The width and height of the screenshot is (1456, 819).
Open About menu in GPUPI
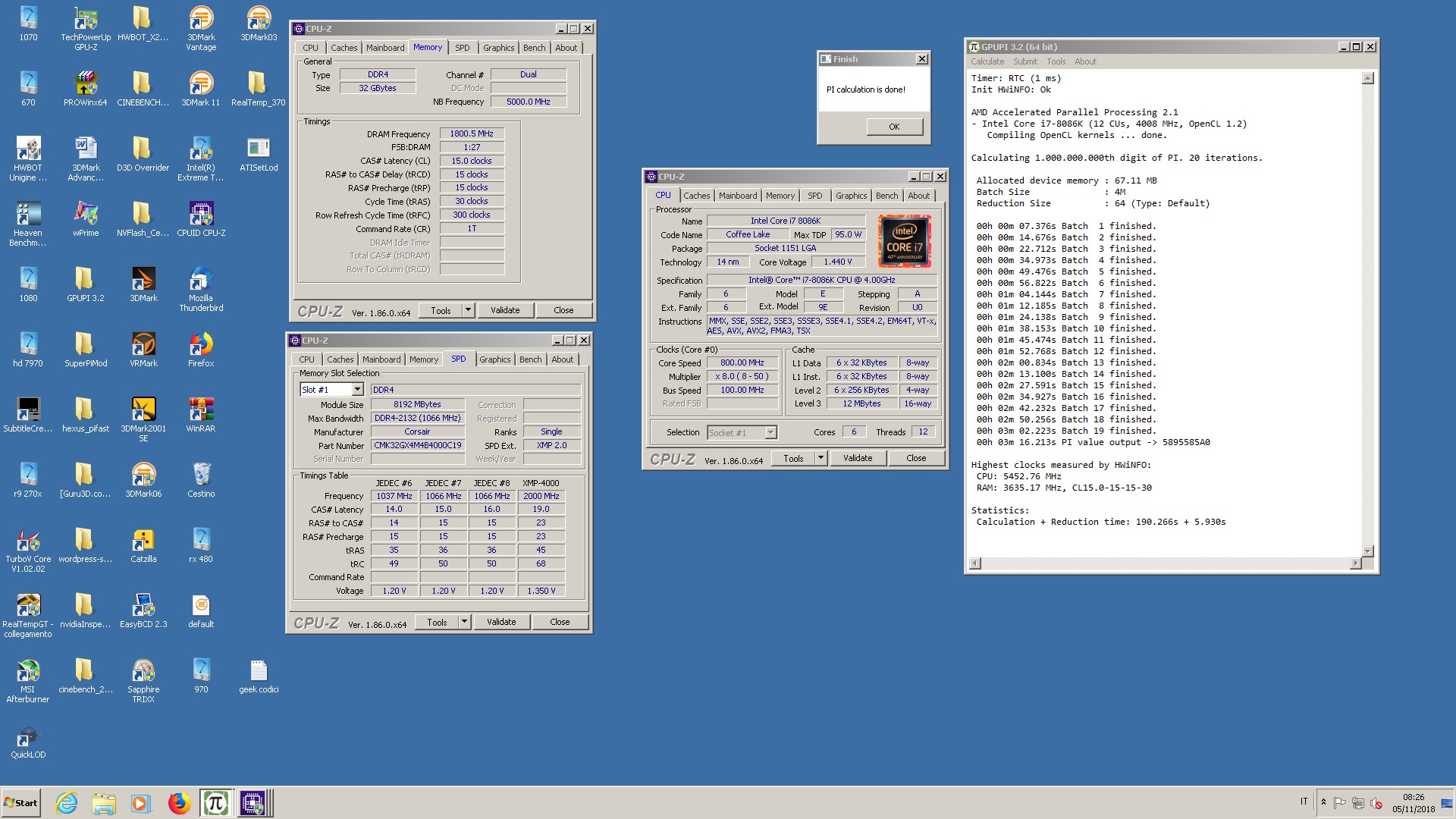pos(1085,61)
